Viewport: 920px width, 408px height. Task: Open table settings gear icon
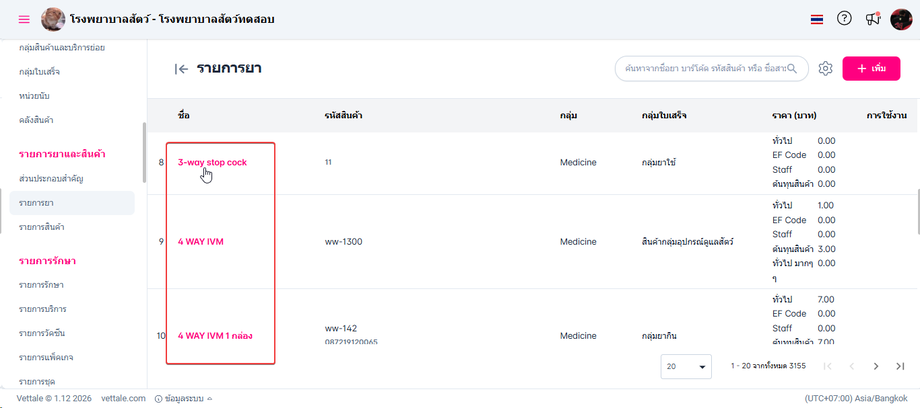(825, 68)
